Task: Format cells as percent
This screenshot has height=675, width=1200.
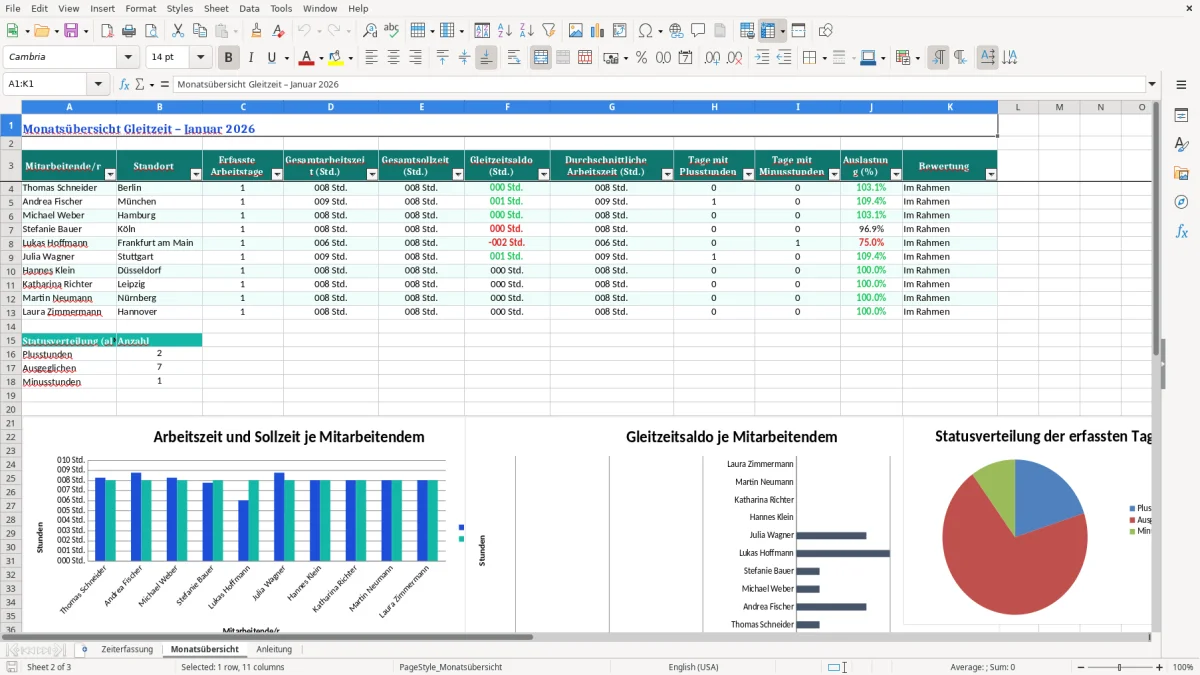Action: coord(641,58)
